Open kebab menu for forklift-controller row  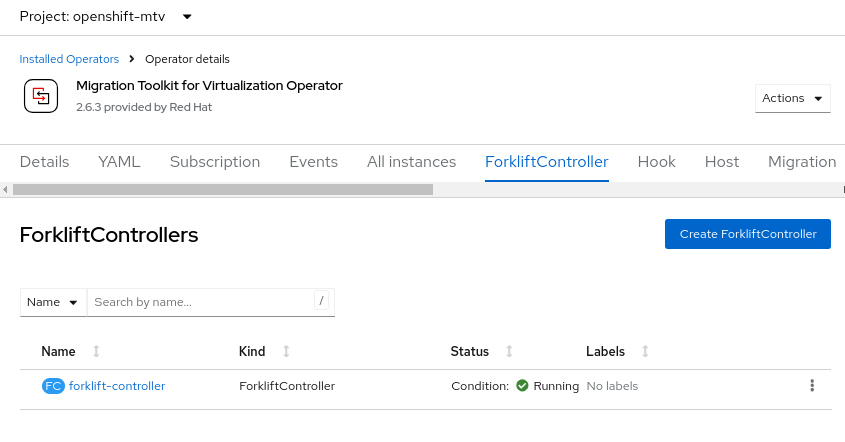(x=812, y=386)
